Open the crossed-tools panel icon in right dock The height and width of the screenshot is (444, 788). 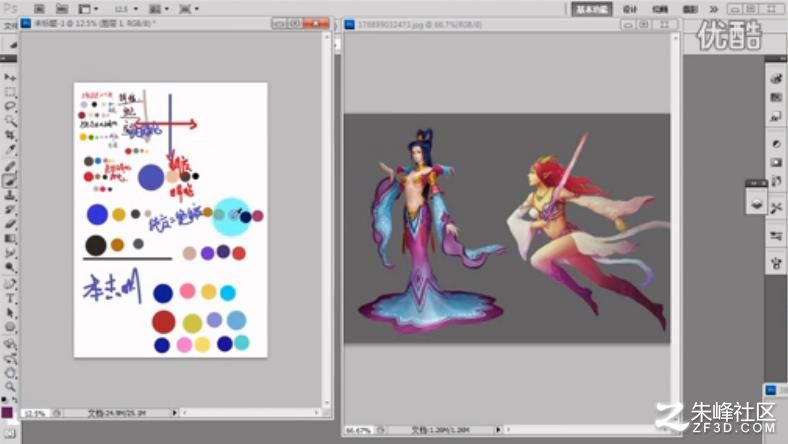coord(776,208)
